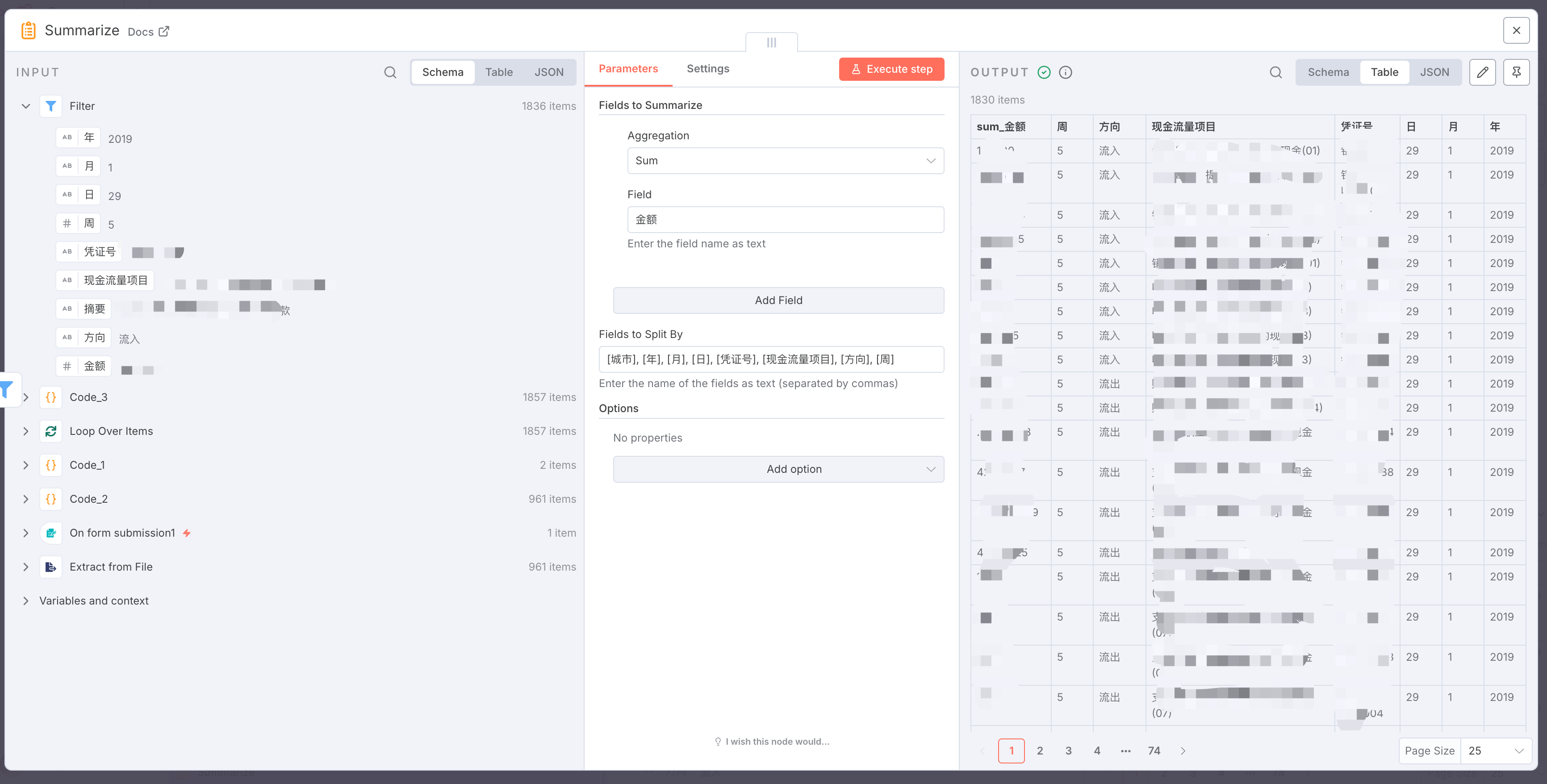The image size is (1547, 784).
Task: Click the pin output data icon
Action: pyautogui.click(x=1516, y=72)
